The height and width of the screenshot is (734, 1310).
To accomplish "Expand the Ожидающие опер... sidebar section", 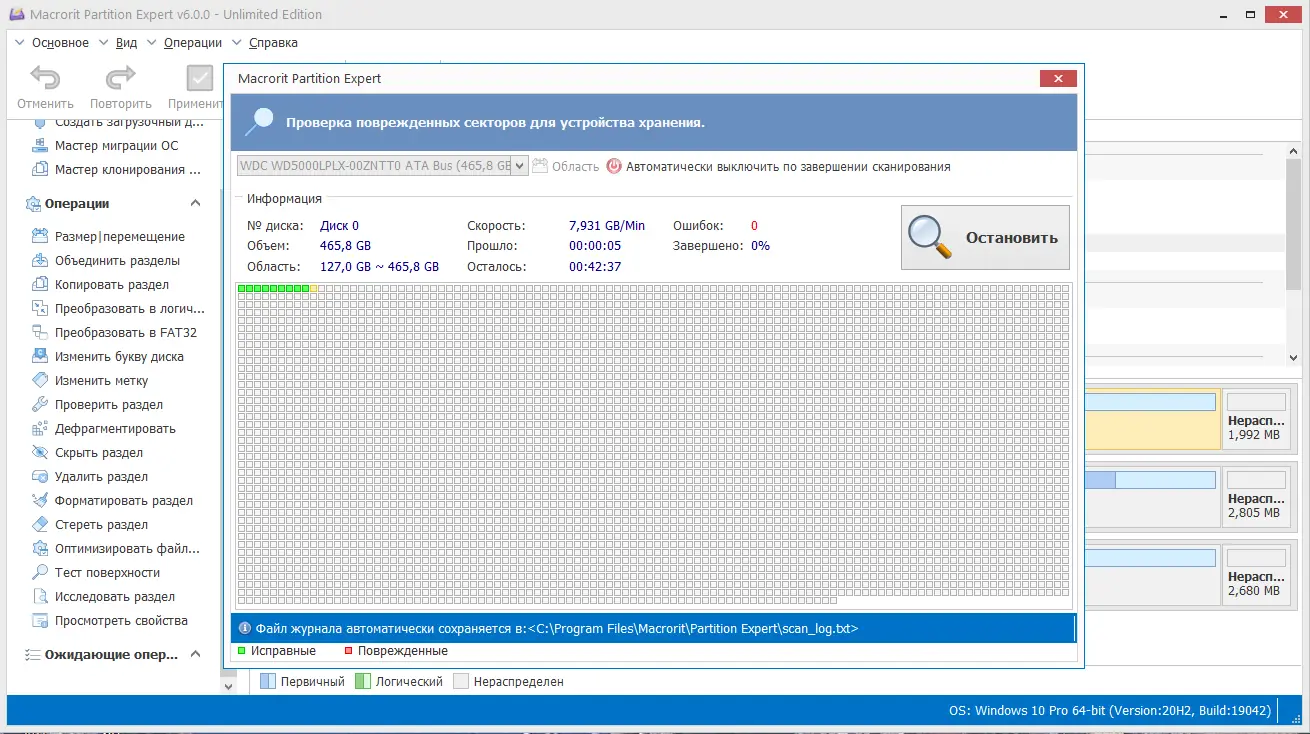I will (x=195, y=655).
